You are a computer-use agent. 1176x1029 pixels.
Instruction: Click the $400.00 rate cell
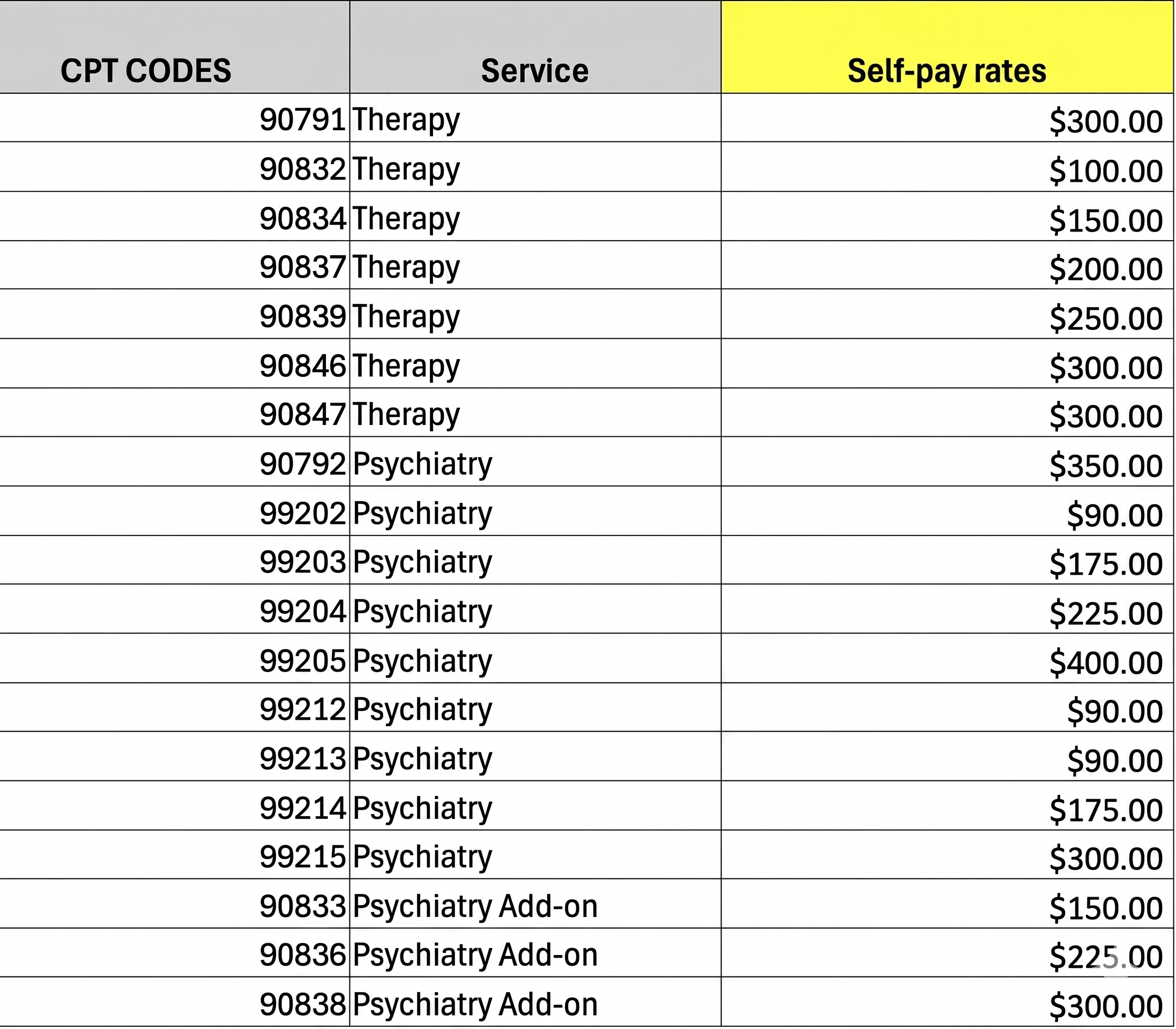[x=947, y=659]
